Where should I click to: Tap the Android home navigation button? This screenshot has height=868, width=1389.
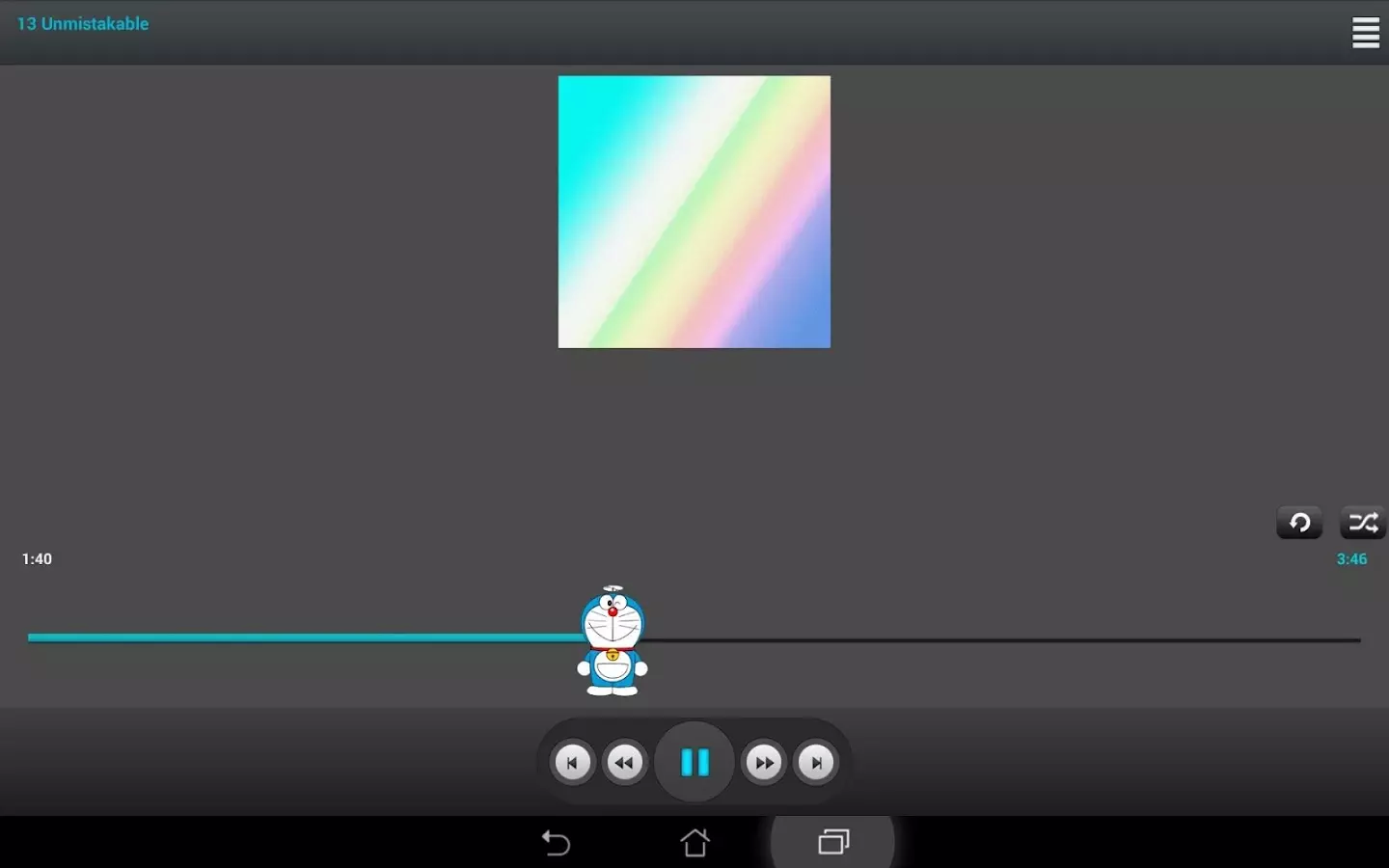(694, 843)
